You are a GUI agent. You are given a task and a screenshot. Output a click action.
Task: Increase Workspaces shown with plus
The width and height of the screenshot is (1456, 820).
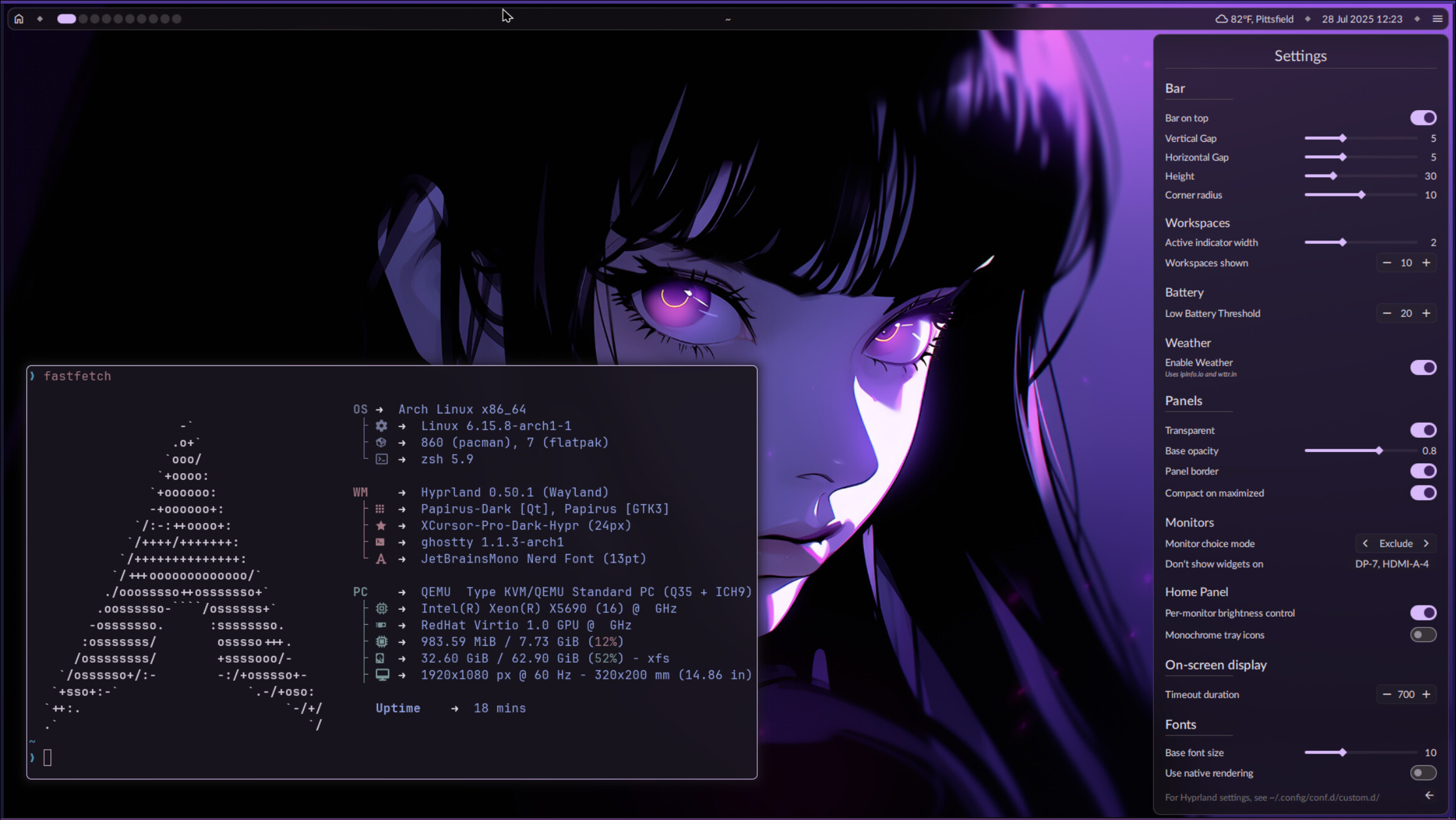click(x=1426, y=263)
